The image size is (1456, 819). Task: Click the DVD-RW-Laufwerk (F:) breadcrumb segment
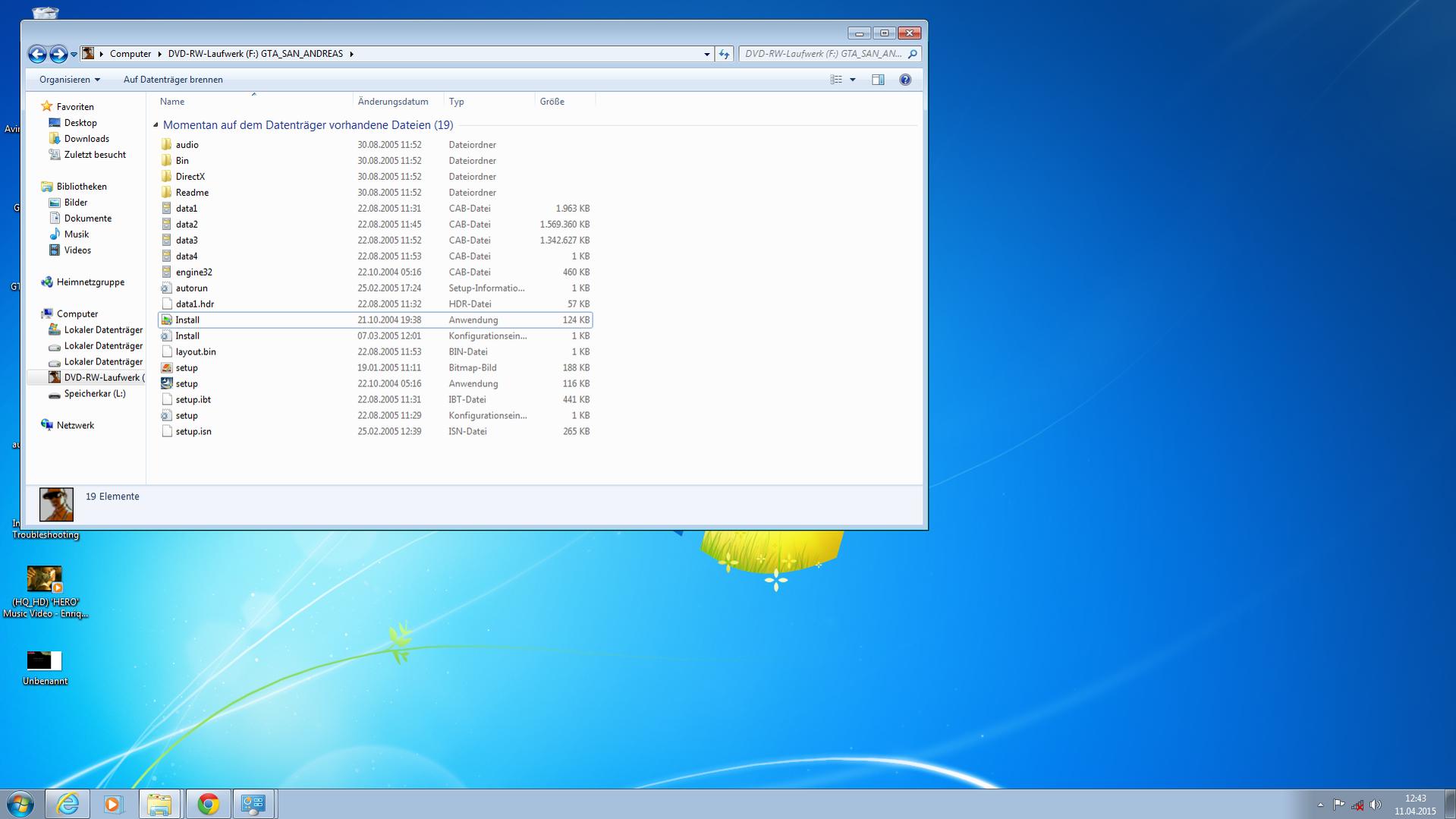[x=256, y=54]
